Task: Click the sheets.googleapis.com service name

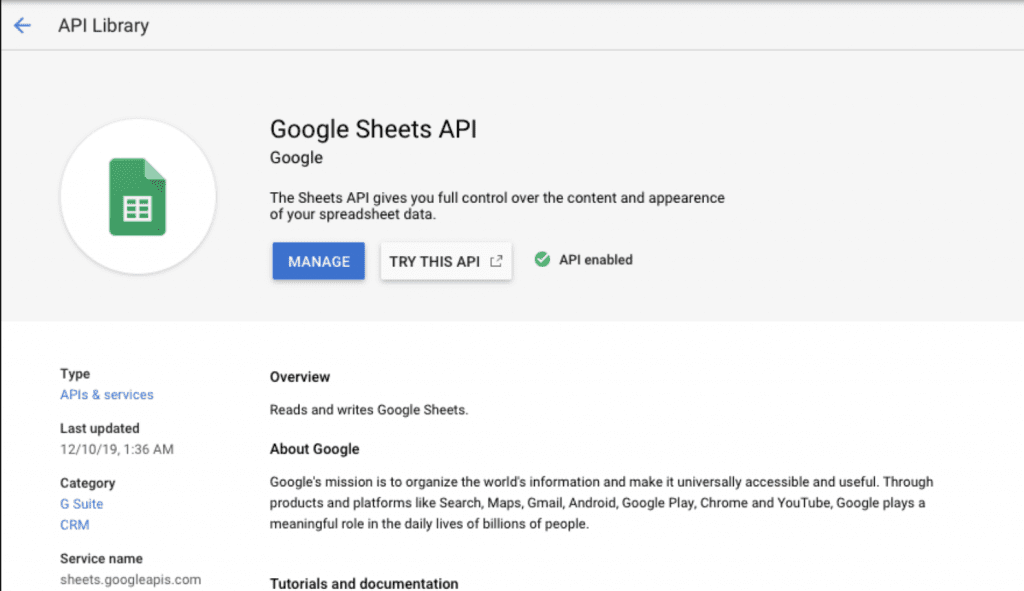Action: pyautogui.click(x=130, y=579)
